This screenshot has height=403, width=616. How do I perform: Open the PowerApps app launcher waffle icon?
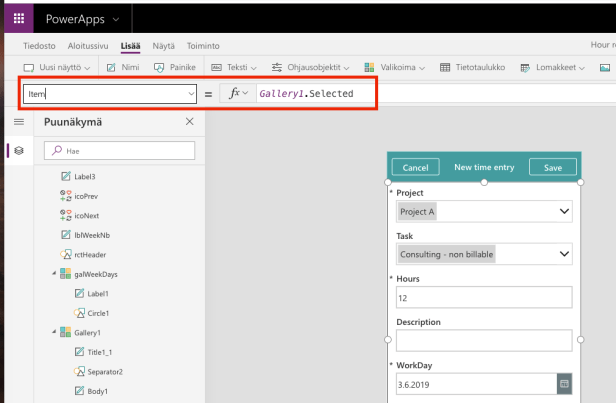[19, 19]
